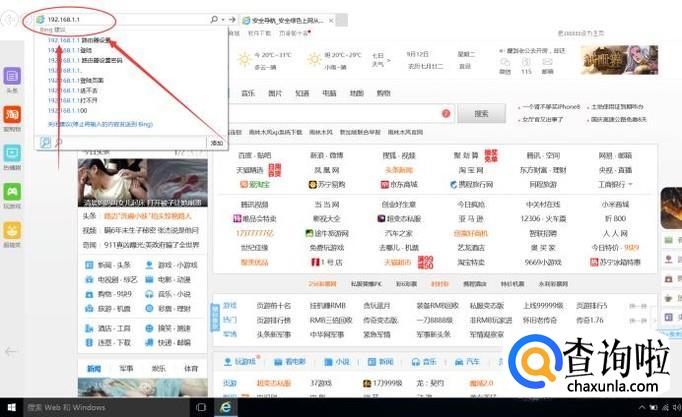This screenshot has height=417, width=682.
Task: Close the 安全导航 browser tab
Action: [331, 20]
